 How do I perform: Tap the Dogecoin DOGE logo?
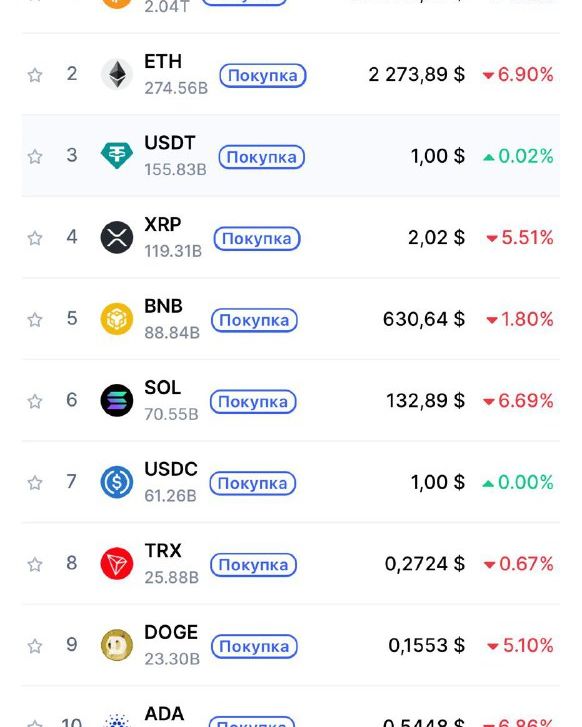tap(117, 645)
